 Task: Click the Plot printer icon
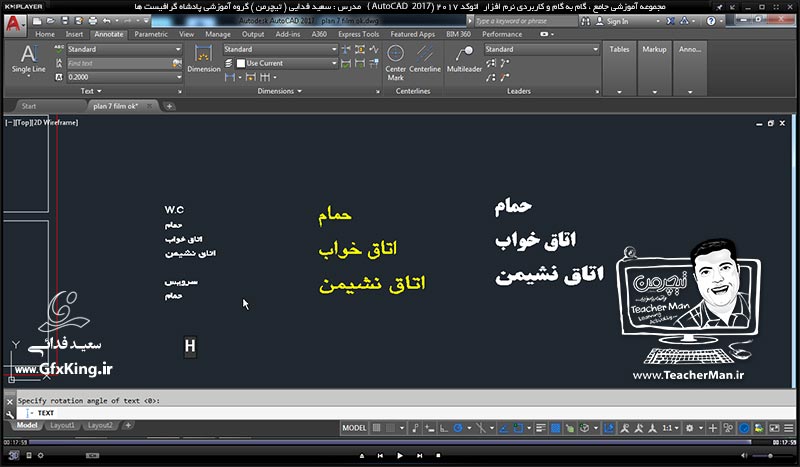[x=93, y=21]
